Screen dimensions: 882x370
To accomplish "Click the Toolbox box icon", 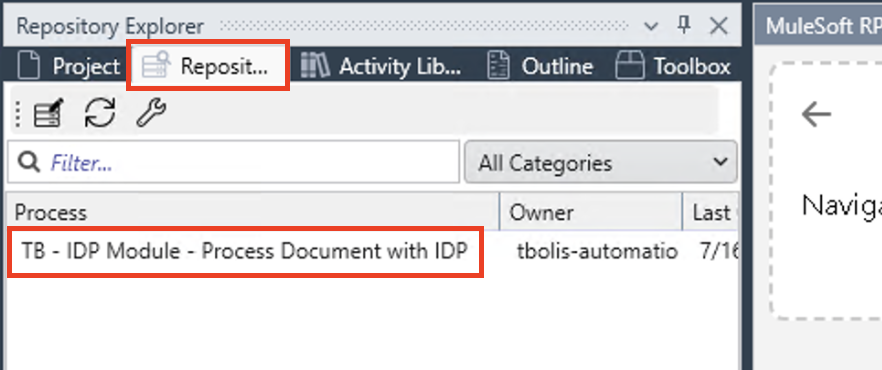I will 630,66.
